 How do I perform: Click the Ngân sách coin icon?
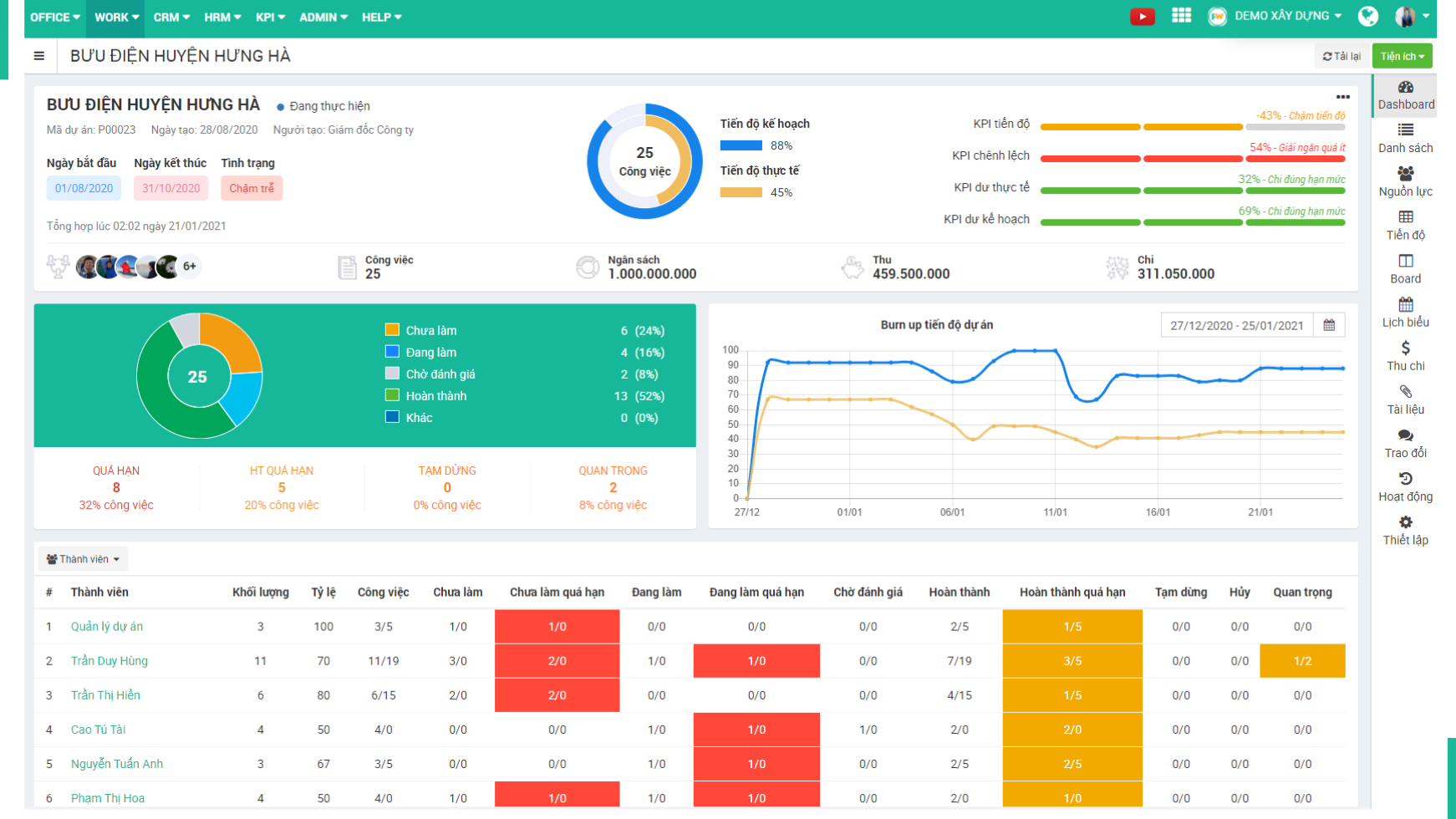tap(588, 267)
